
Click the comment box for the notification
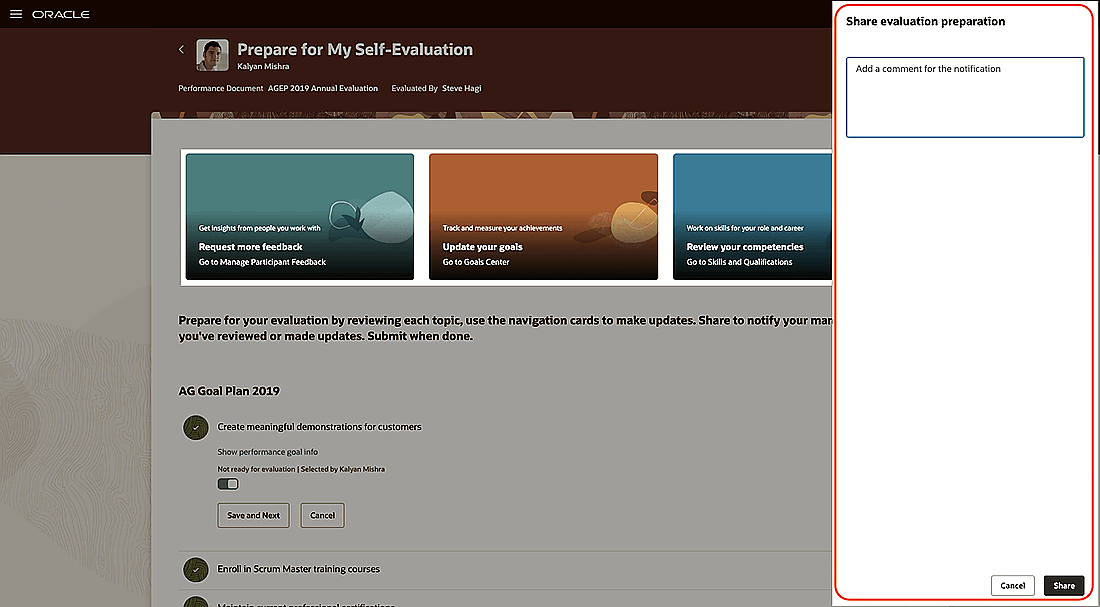point(965,97)
